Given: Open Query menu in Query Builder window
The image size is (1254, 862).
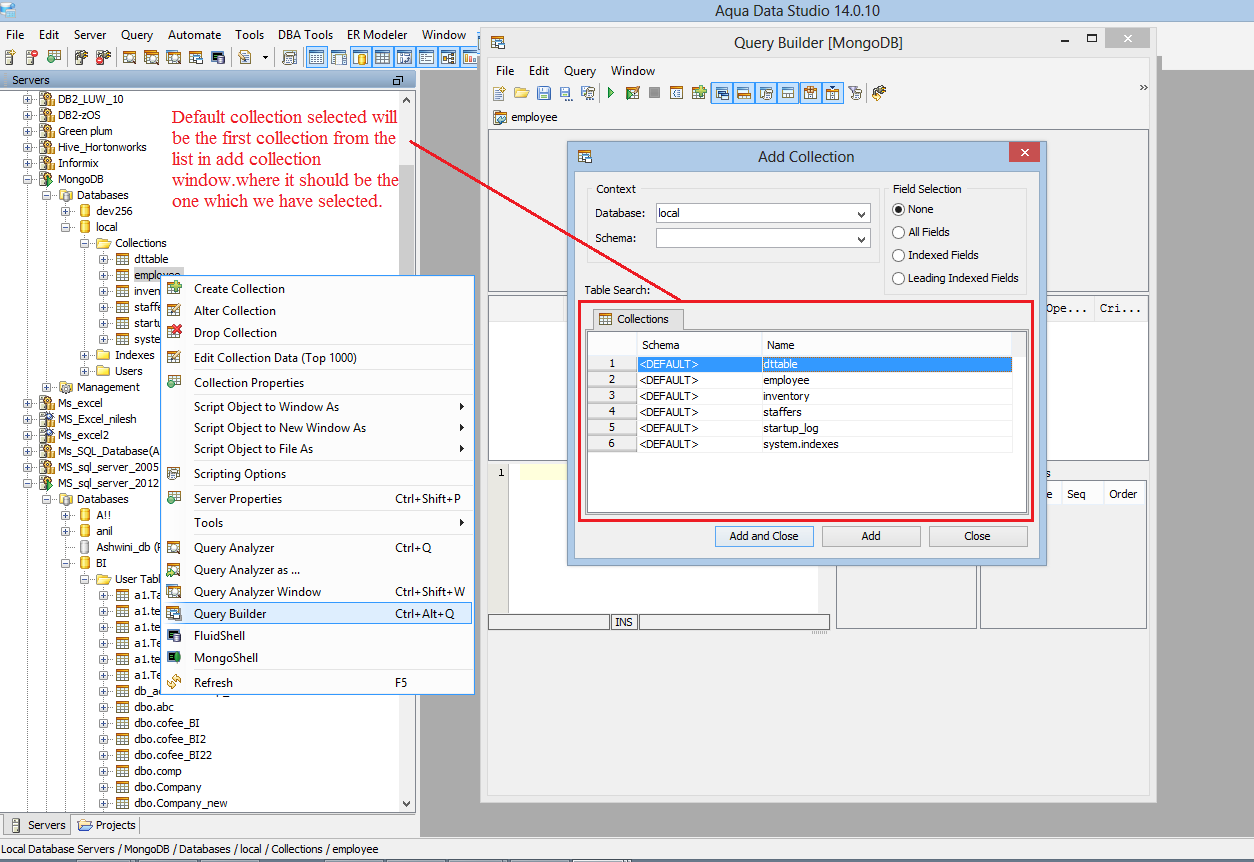Looking at the screenshot, I should (x=579, y=71).
